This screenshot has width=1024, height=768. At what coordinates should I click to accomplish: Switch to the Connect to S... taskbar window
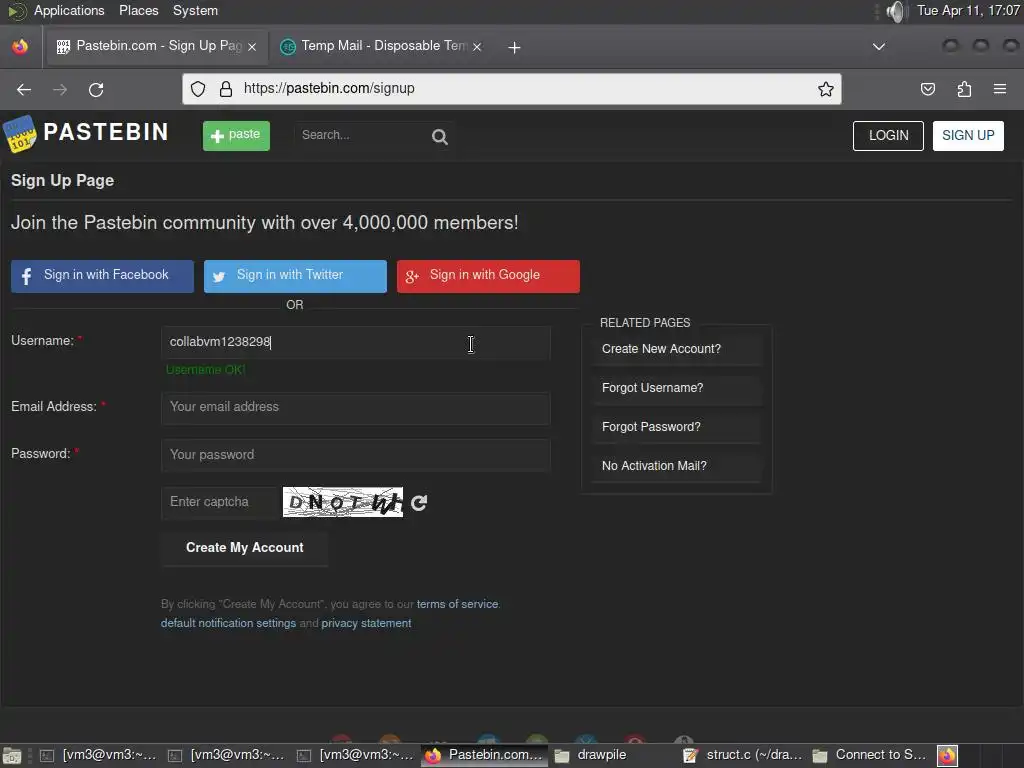871,756
